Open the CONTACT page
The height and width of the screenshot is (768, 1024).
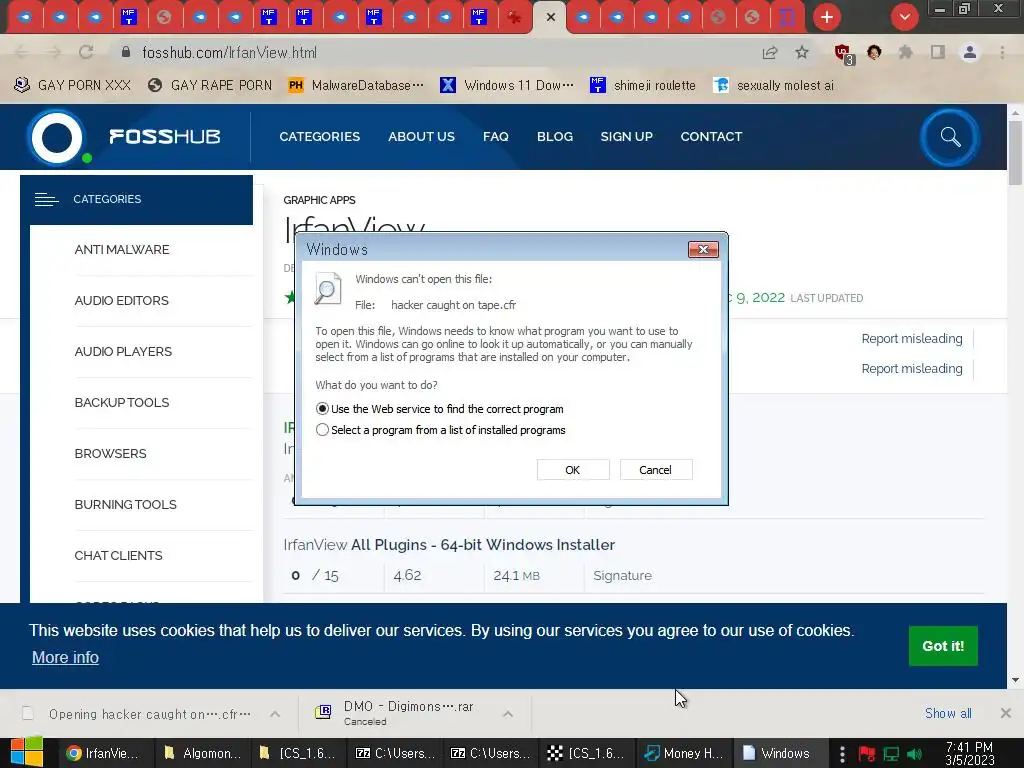coord(711,136)
